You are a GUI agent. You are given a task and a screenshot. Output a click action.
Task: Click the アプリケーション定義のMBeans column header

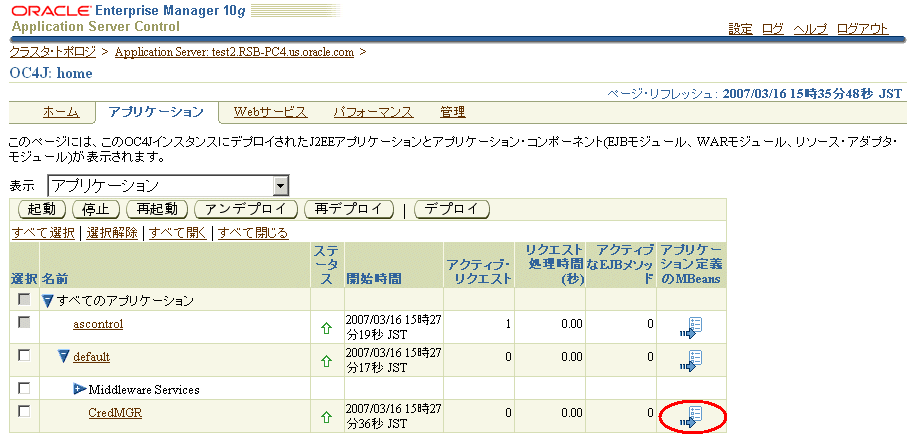click(x=691, y=264)
